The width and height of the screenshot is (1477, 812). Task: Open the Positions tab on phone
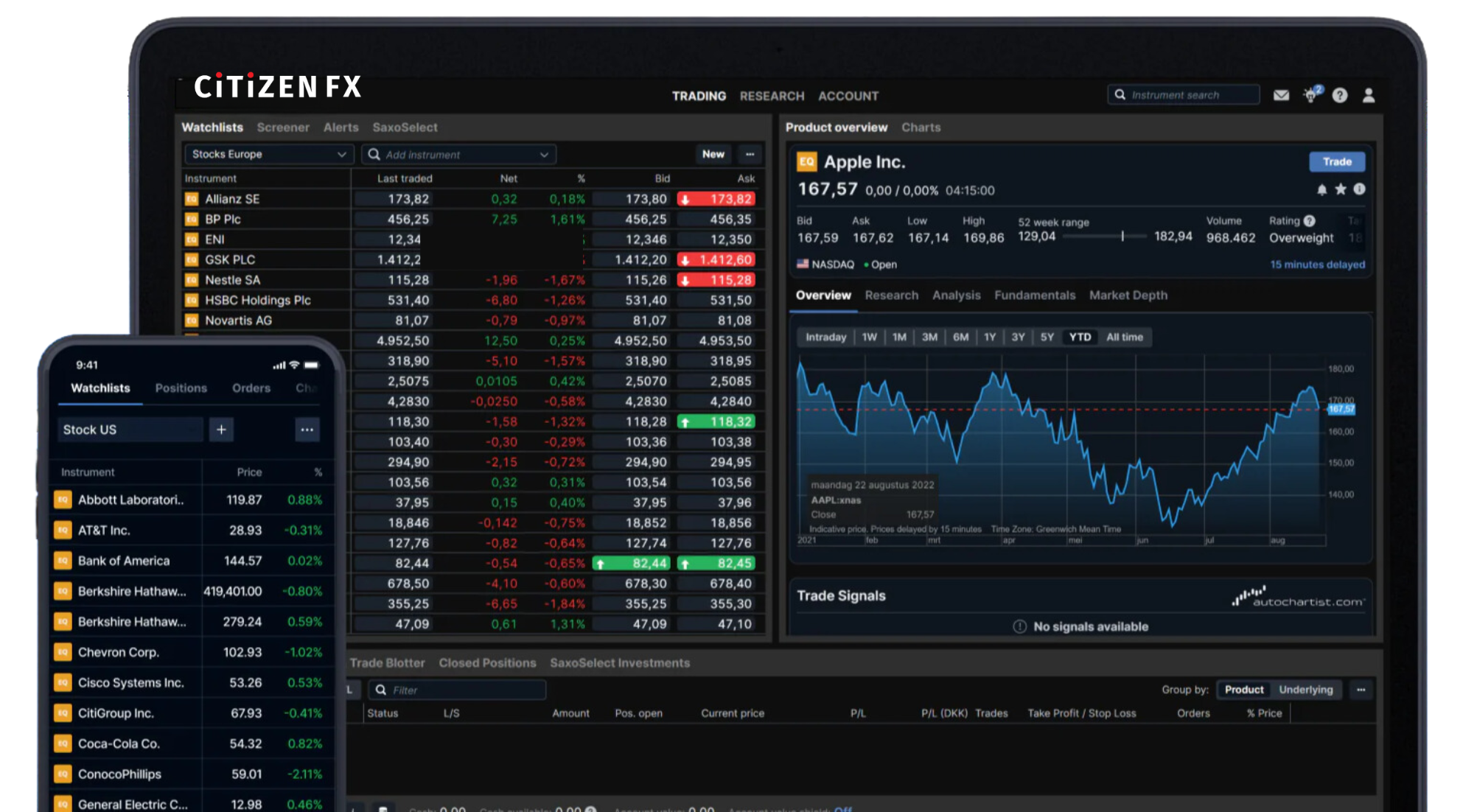click(x=181, y=388)
